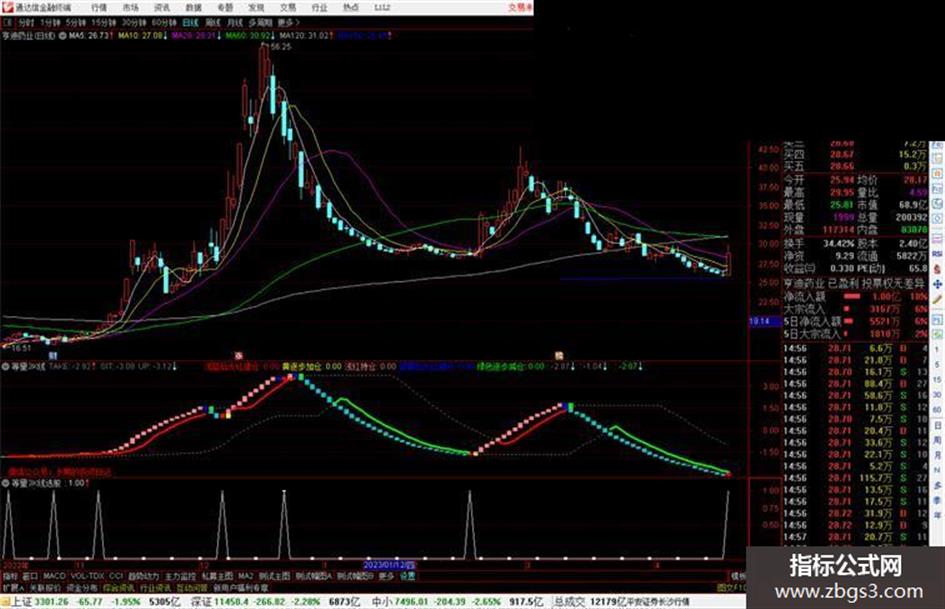Click the 2023/01/12 date marker on timeline
The image size is (945, 609).
[389, 565]
